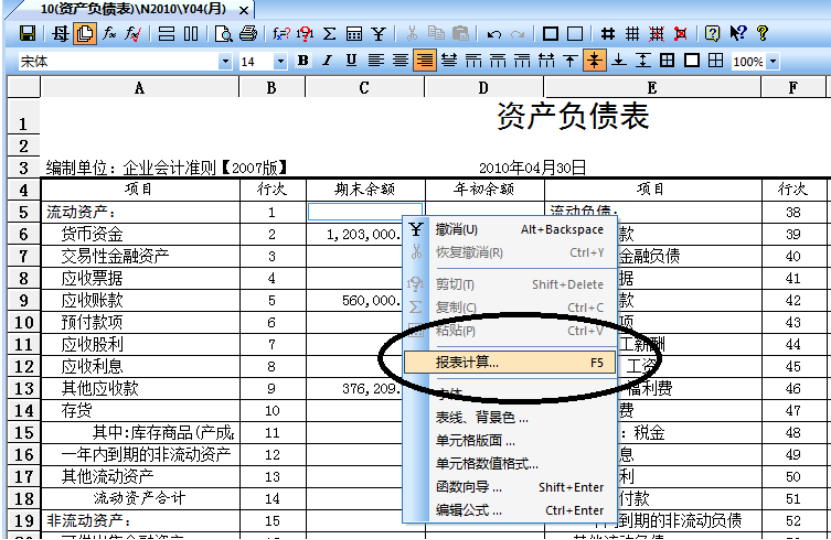831x540 pixels.
Task: Expand the font size dropdown showing 14
Action: pos(280,61)
